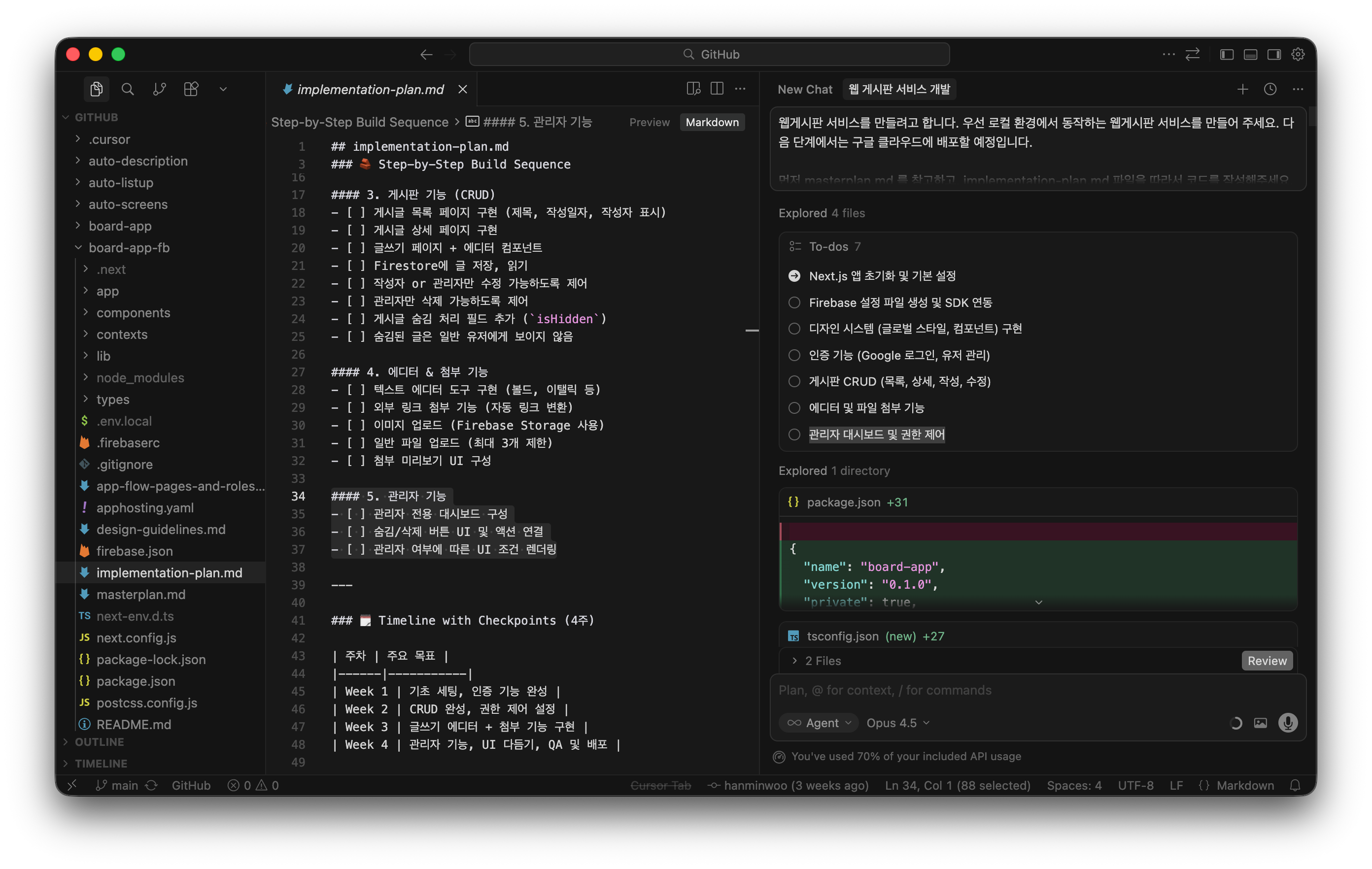Screen dimensions: 1372x869
Task: Open the Source Control branch icon
Action: pos(160,89)
